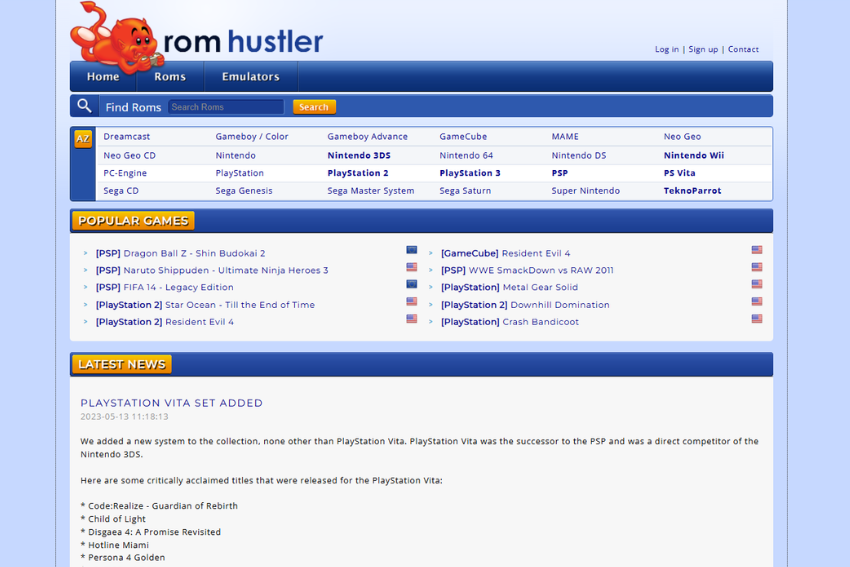The width and height of the screenshot is (850, 567).
Task: Click the Rom Hustler devil logo
Action: (x=117, y=38)
